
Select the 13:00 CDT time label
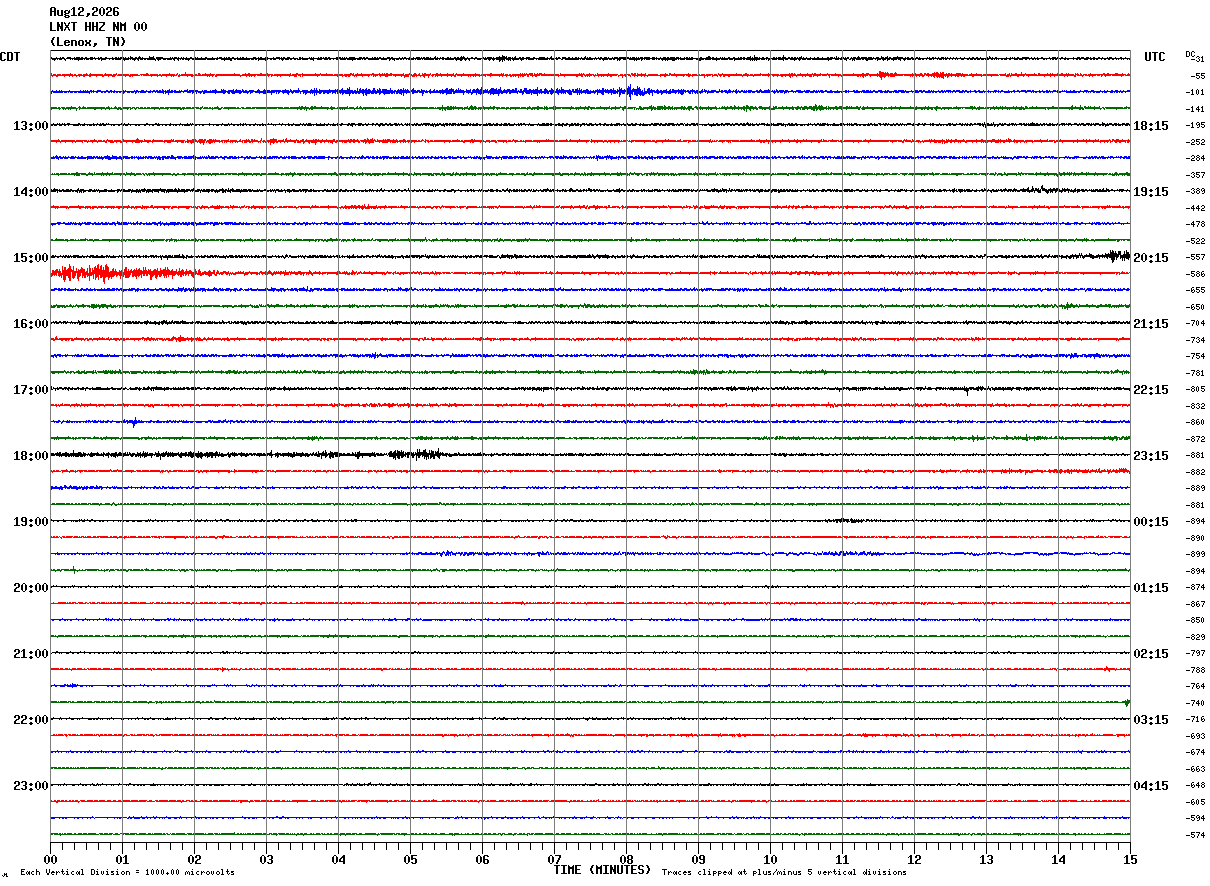coord(30,126)
